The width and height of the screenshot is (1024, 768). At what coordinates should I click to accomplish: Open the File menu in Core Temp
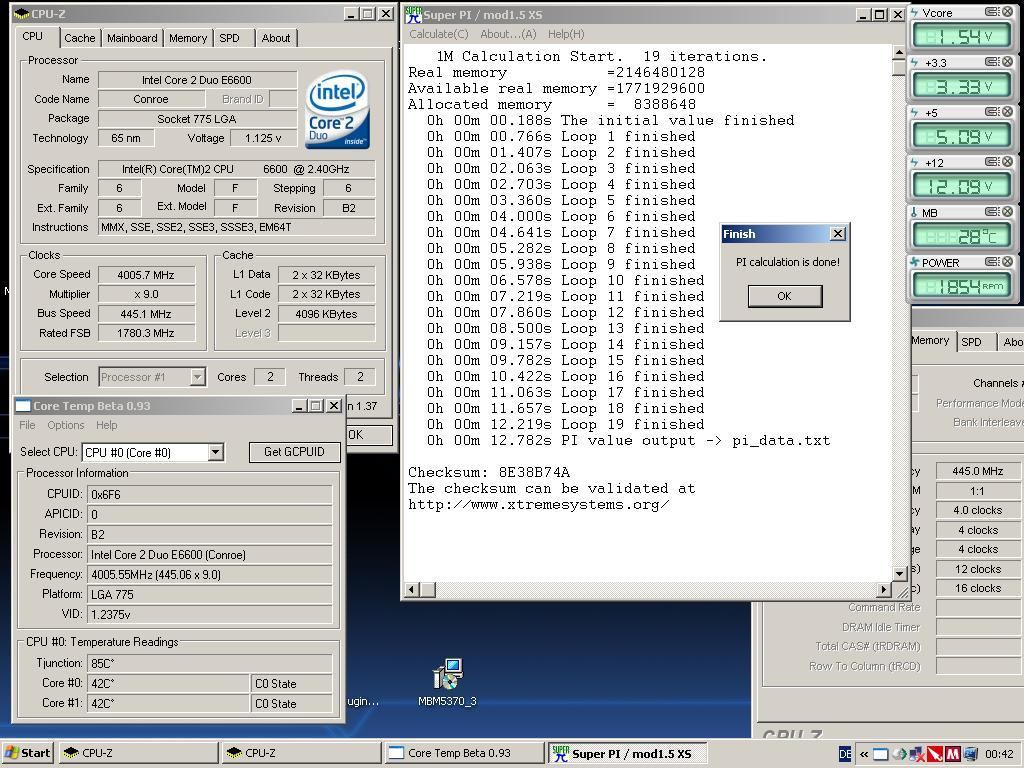pos(27,425)
